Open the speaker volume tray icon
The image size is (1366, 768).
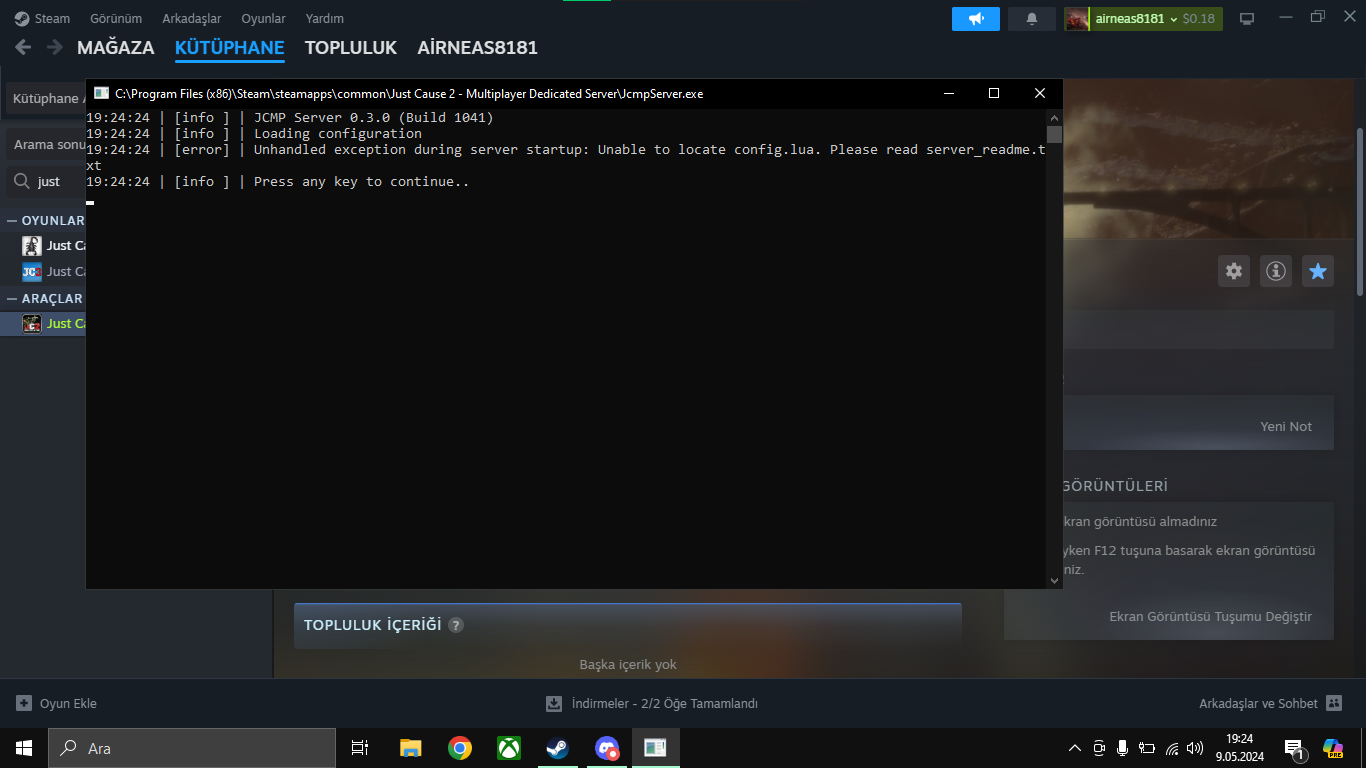tap(1196, 748)
